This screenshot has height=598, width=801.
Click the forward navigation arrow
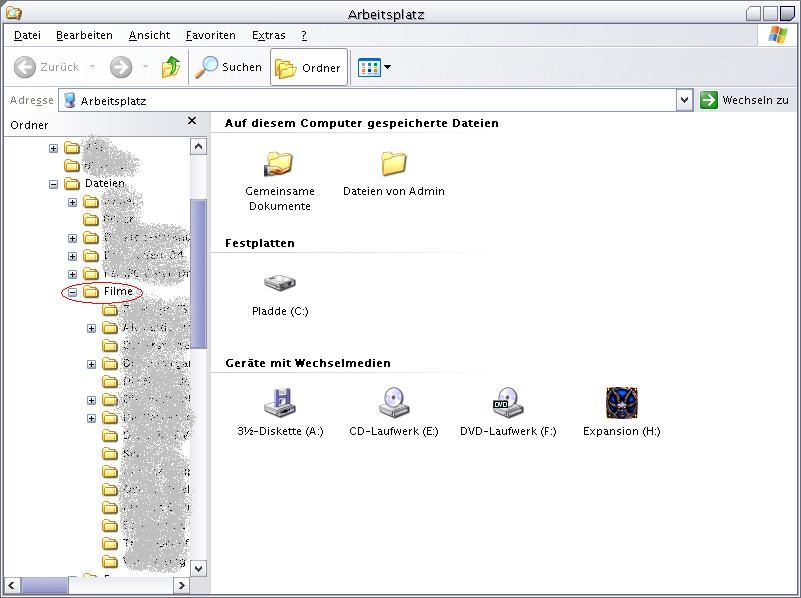tap(121, 67)
